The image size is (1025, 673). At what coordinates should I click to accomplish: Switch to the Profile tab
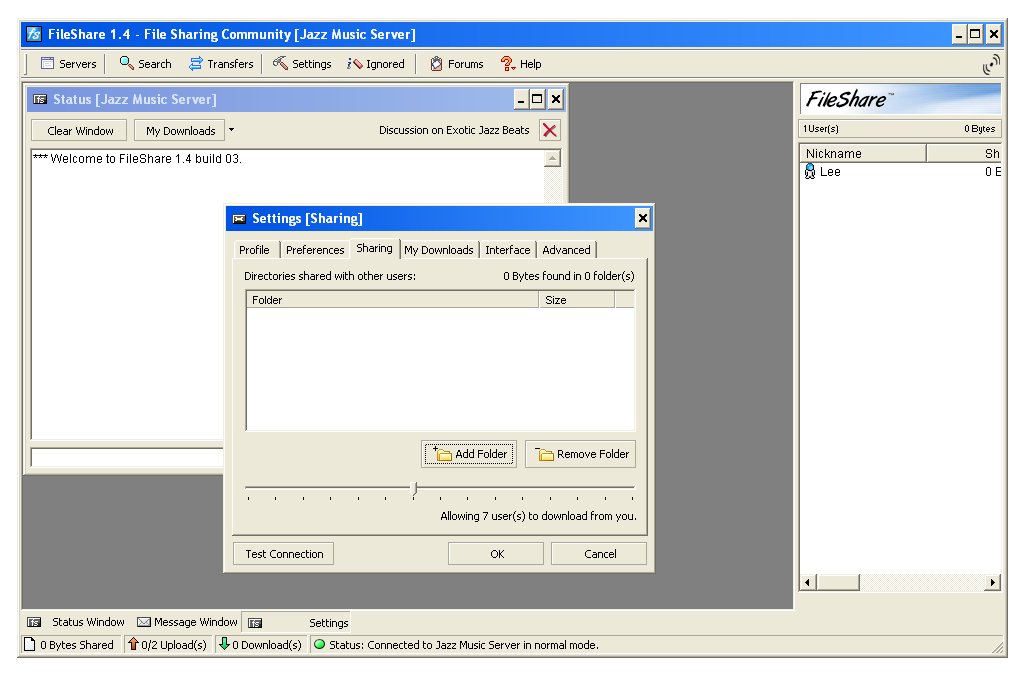point(254,250)
